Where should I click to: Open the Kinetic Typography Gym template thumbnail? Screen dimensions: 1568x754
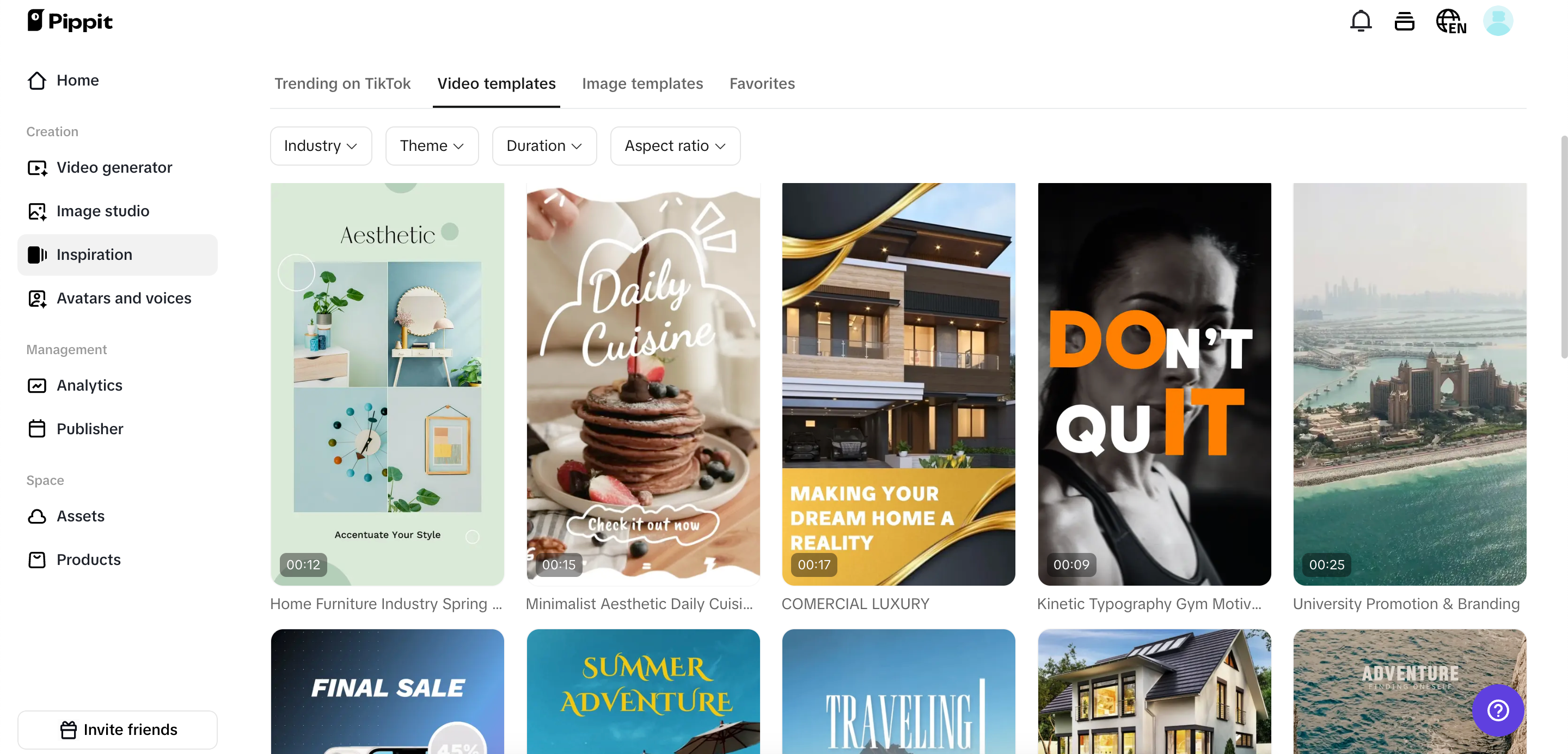point(1154,384)
